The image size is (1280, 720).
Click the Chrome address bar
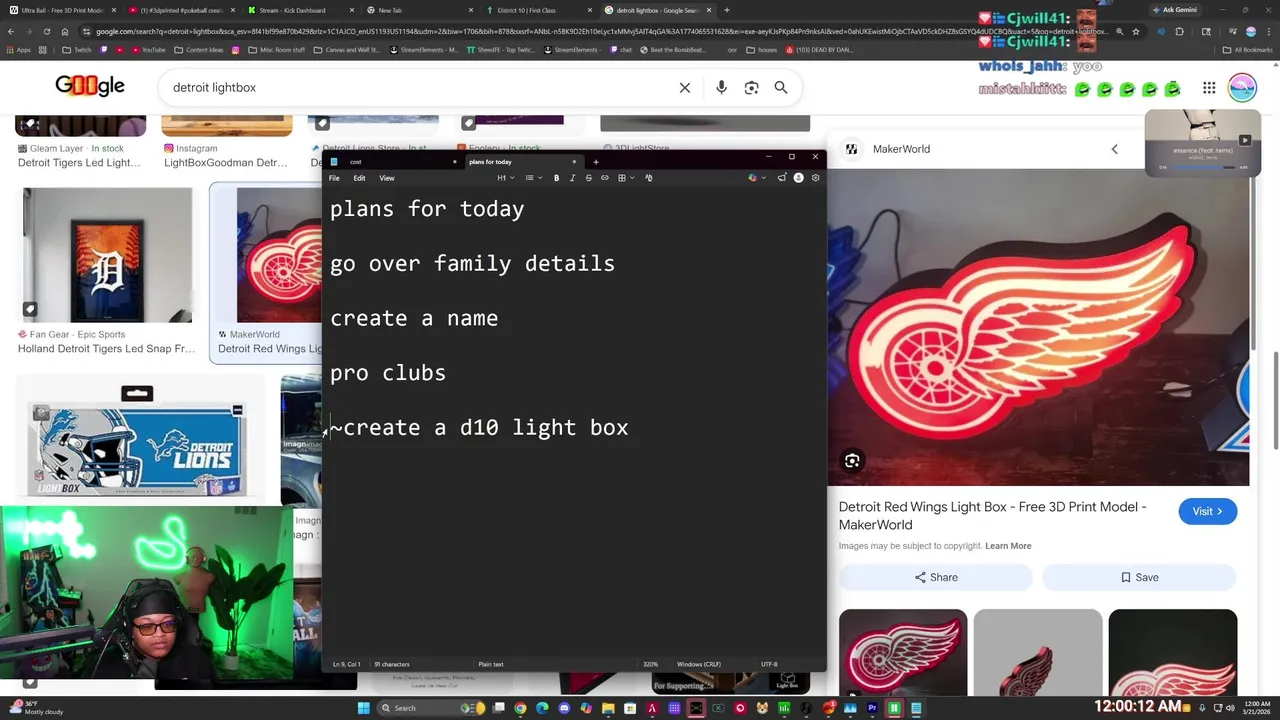600,31
